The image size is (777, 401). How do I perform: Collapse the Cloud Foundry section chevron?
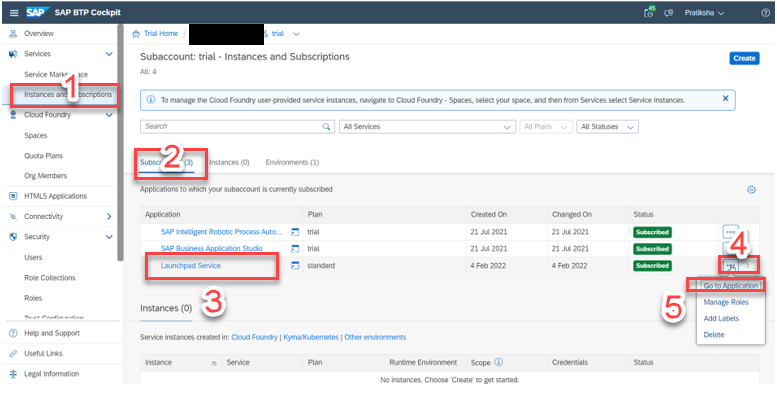109,115
